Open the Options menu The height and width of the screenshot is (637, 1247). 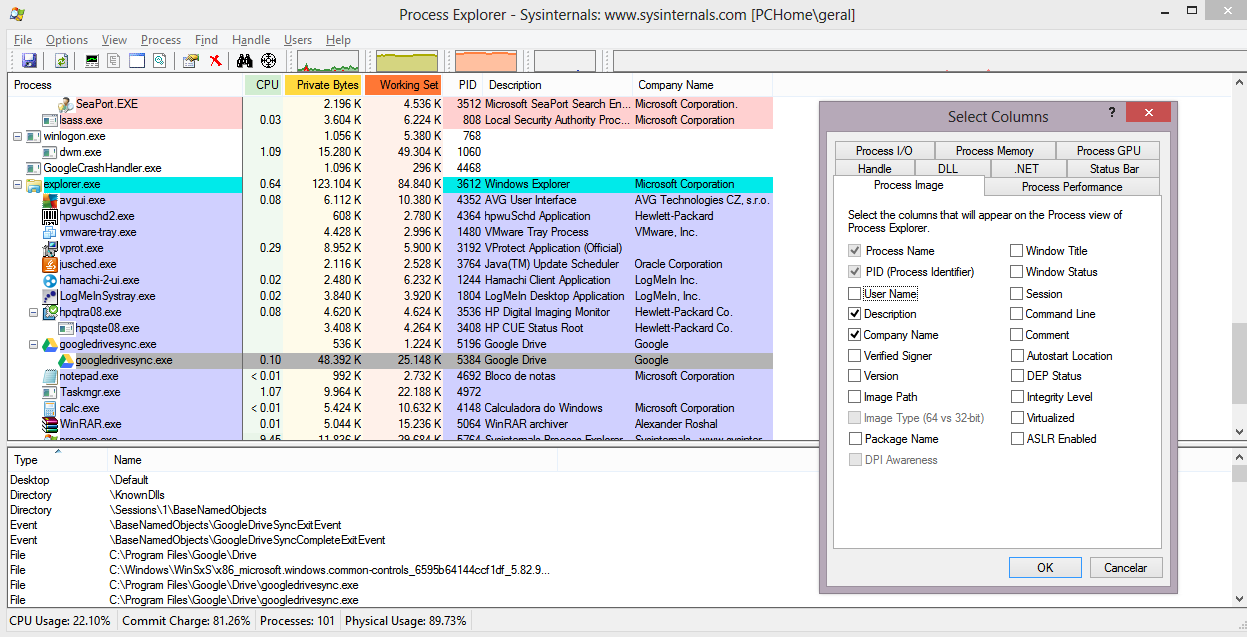tap(66, 39)
